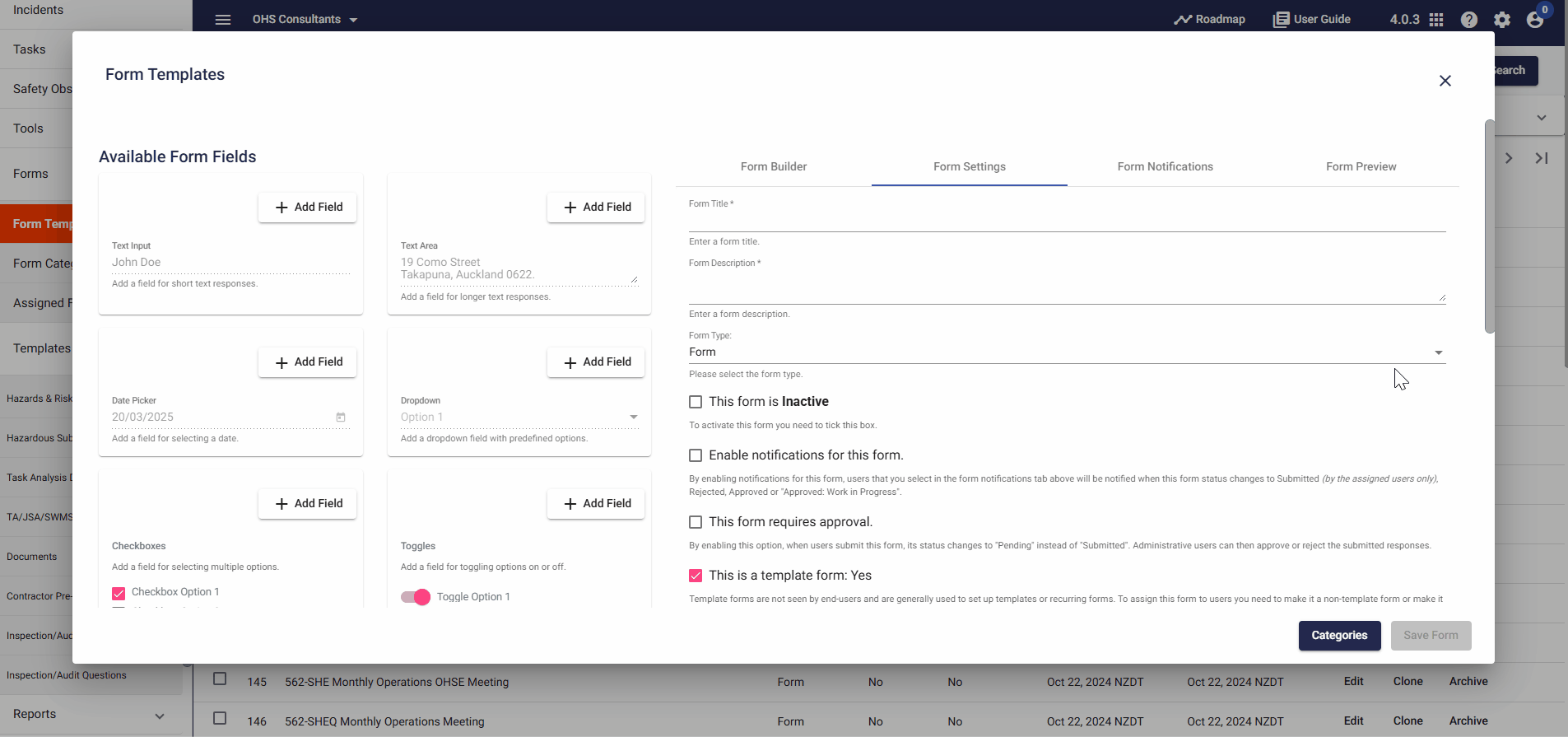Open Forms in the sidebar
1568x737 pixels.
pyautogui.click(x=30, y=174)
